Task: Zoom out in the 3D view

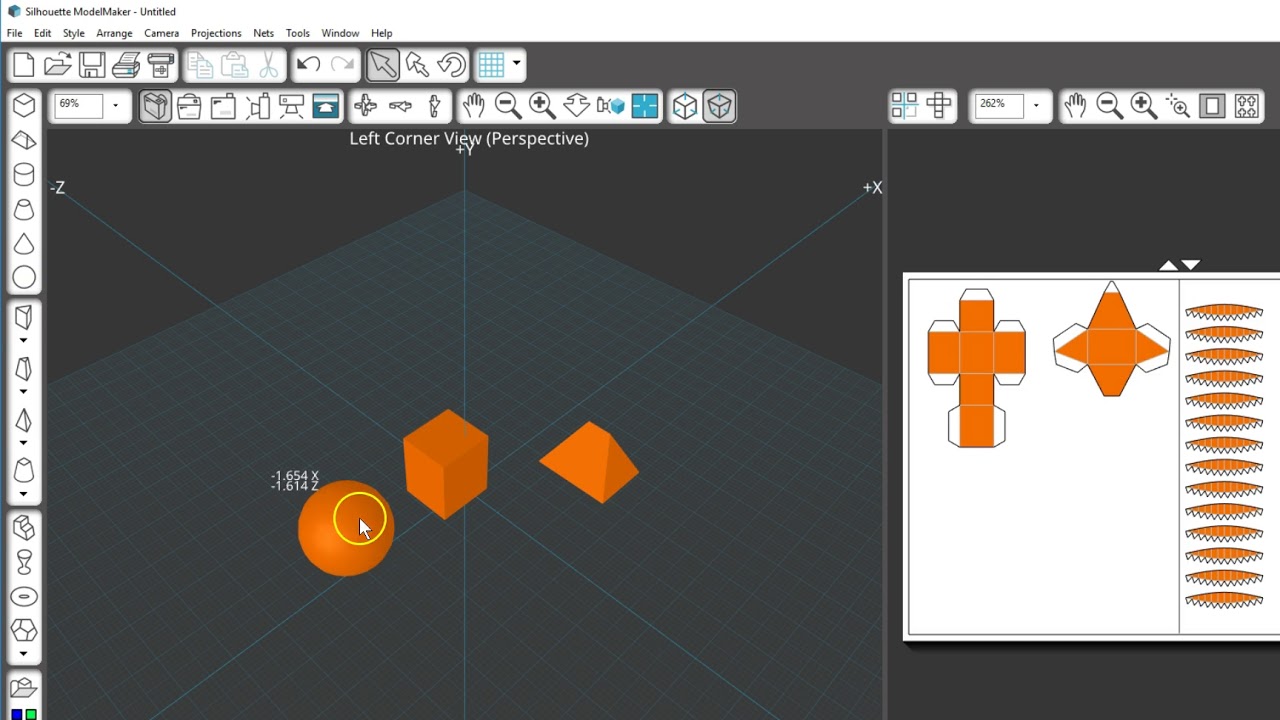Action: click(x=508, y=106)
